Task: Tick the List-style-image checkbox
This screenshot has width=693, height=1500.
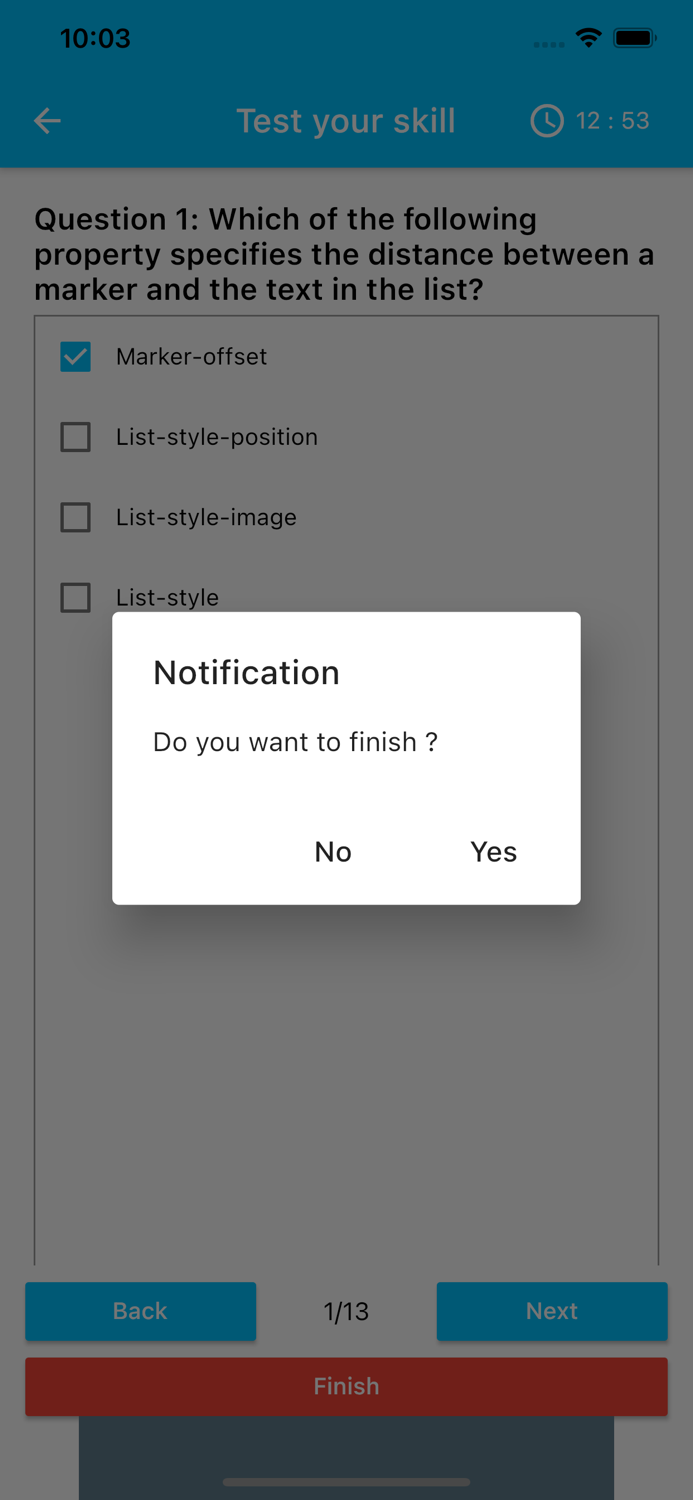Action: [x=76, y=517]
